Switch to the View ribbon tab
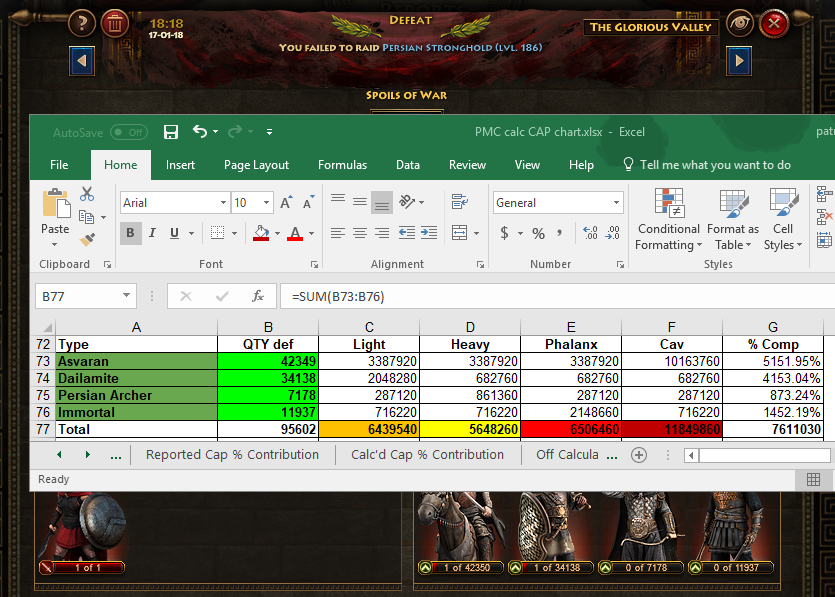The height and width of the screenshot is (597, 835). pyautogui.click(x=527, y=165)
